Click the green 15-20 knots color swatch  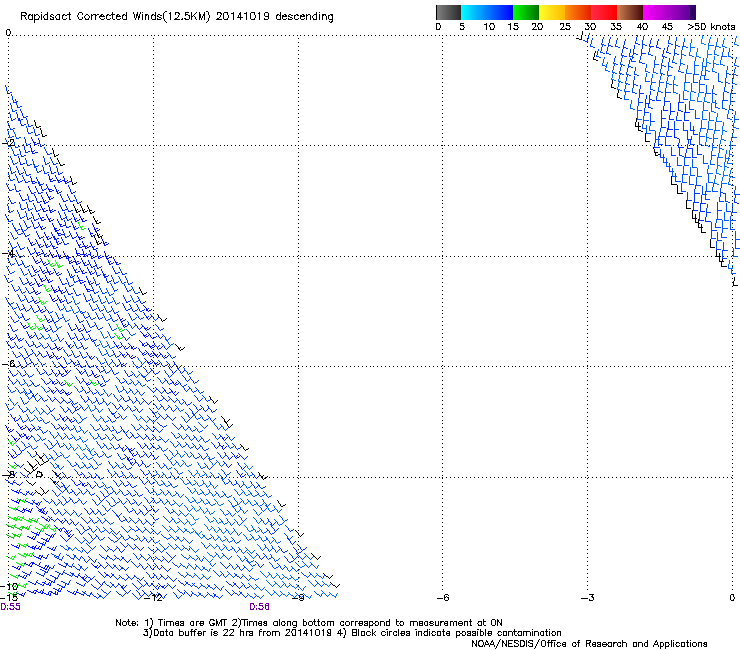pyautogui.click(x=525, y=12)
